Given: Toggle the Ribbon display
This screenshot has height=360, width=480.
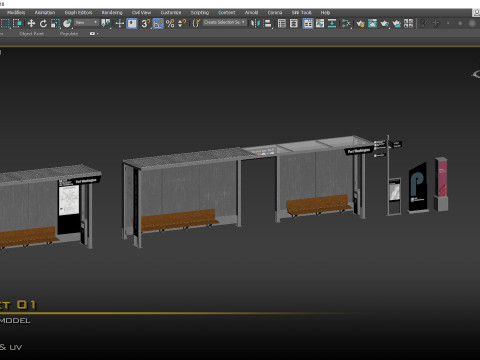Looking at the screenshot, I should pos(308,23).
